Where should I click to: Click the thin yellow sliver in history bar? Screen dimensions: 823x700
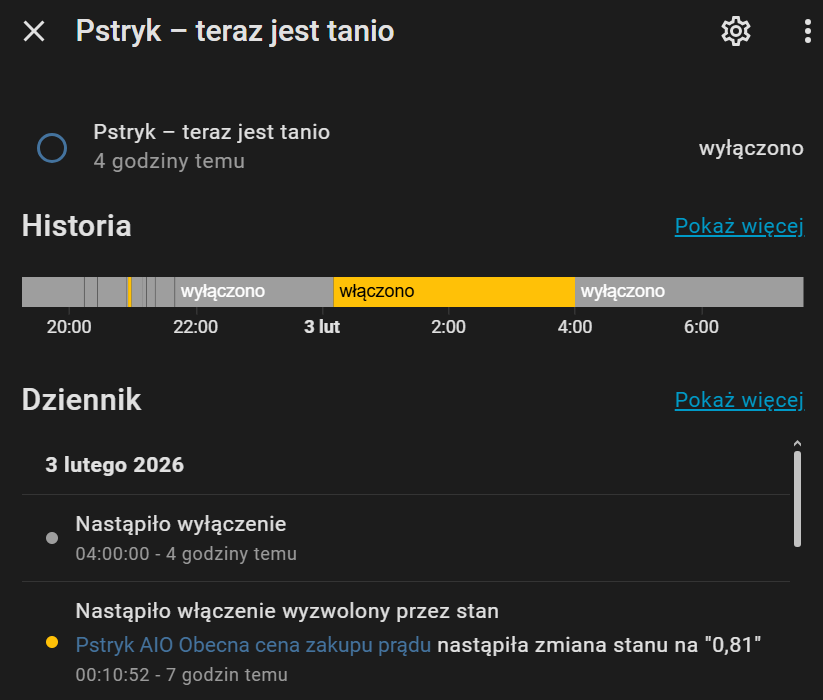pos(129,292)
